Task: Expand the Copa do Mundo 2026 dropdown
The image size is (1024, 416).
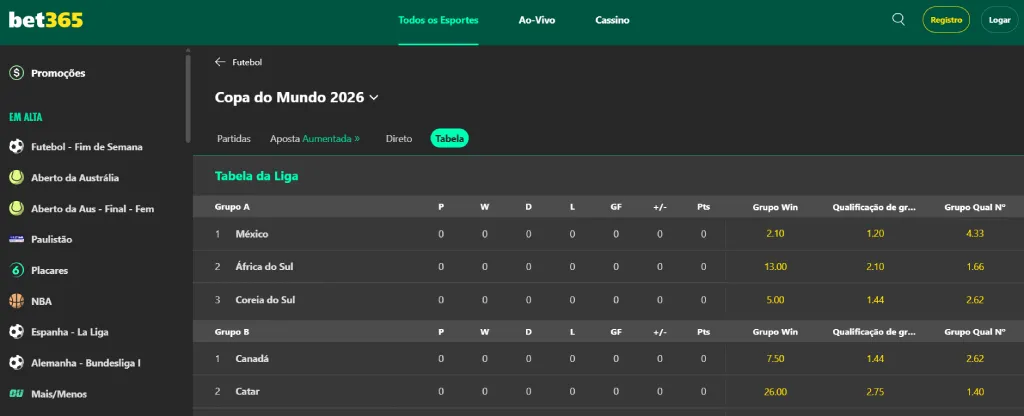Action: pyautogui.click(x=374, y=98)
